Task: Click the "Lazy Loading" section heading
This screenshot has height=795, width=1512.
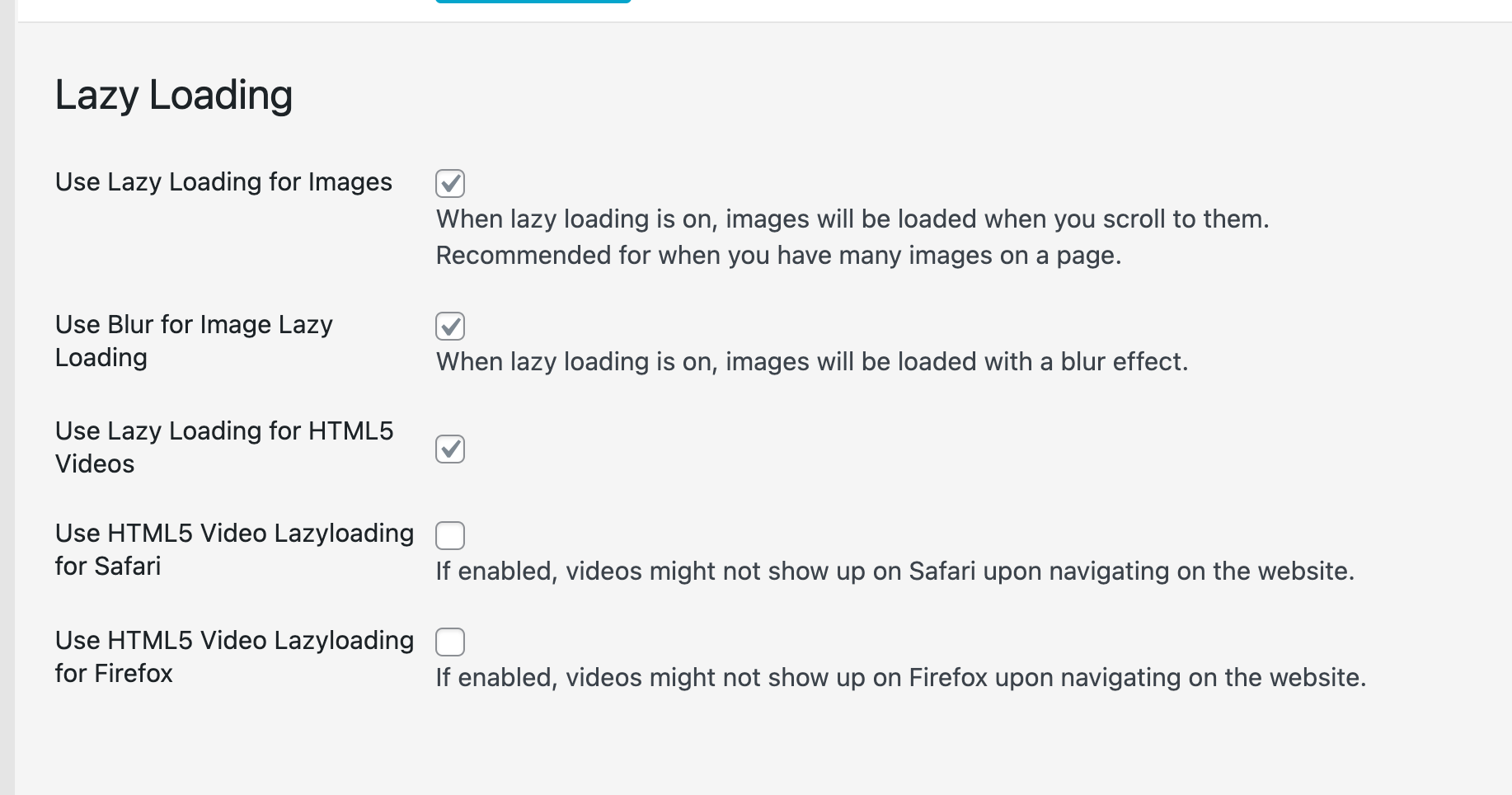Action: (174, 95)
